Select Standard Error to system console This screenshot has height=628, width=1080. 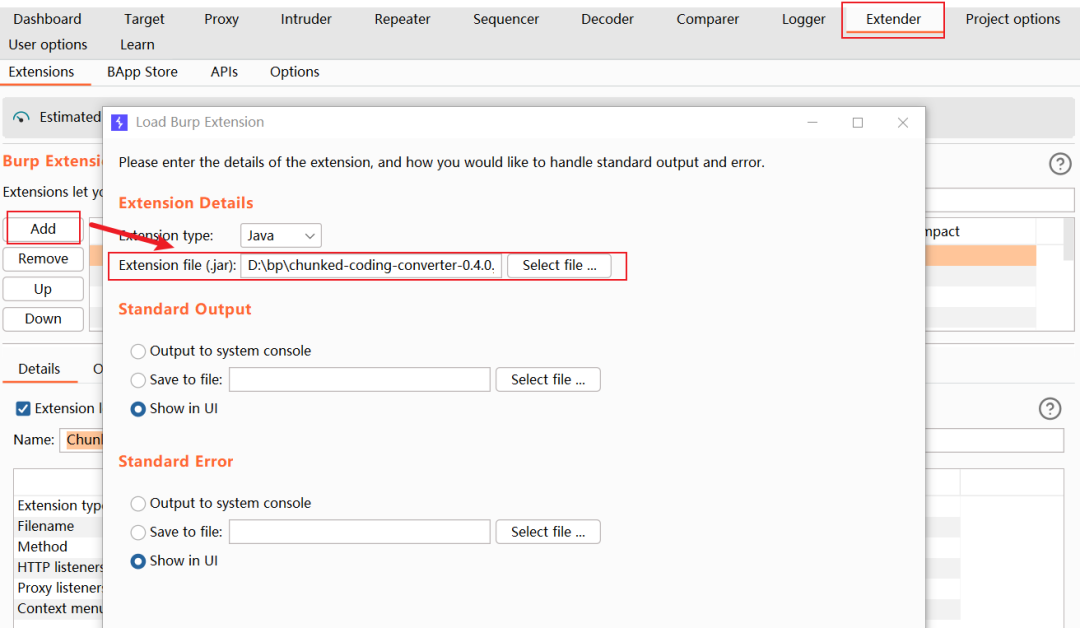tap(138, 503)
